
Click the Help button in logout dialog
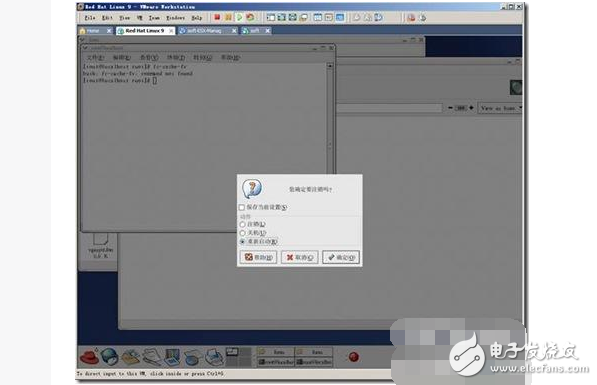coord(259,257)
